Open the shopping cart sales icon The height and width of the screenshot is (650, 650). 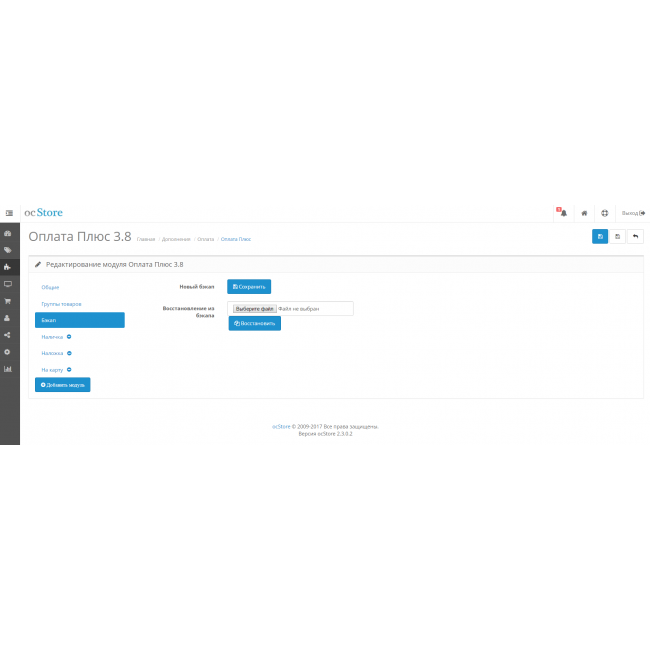8,301
